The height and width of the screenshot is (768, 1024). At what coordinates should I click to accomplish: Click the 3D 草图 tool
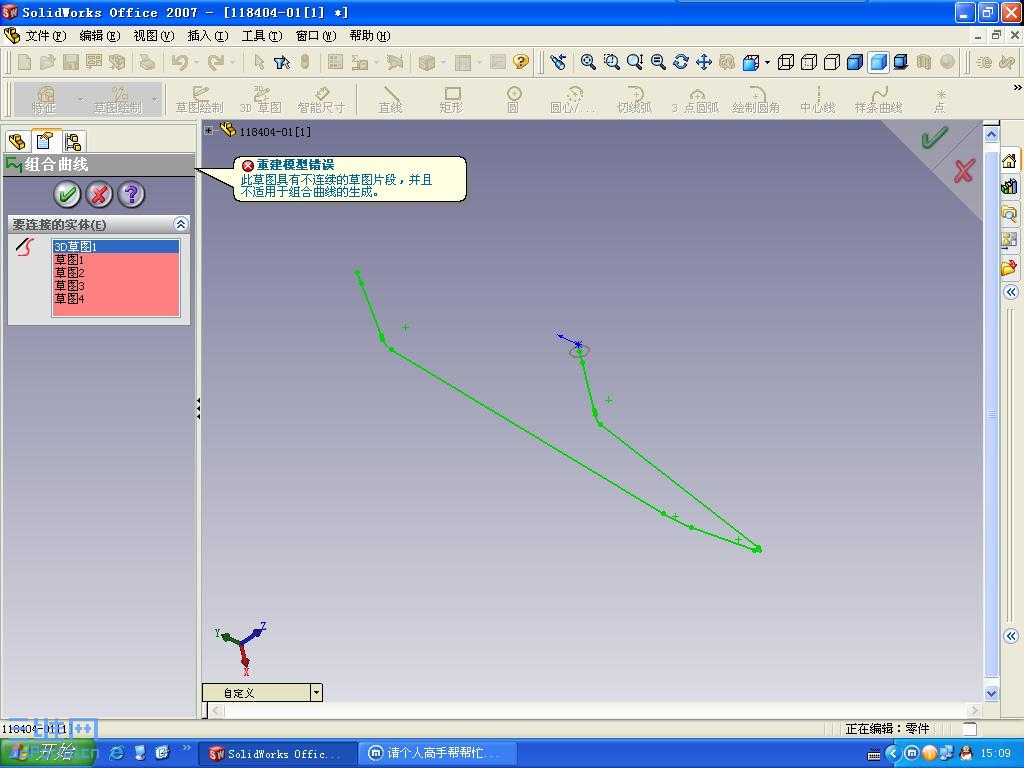pyautogui.click(x=261, y=99)
